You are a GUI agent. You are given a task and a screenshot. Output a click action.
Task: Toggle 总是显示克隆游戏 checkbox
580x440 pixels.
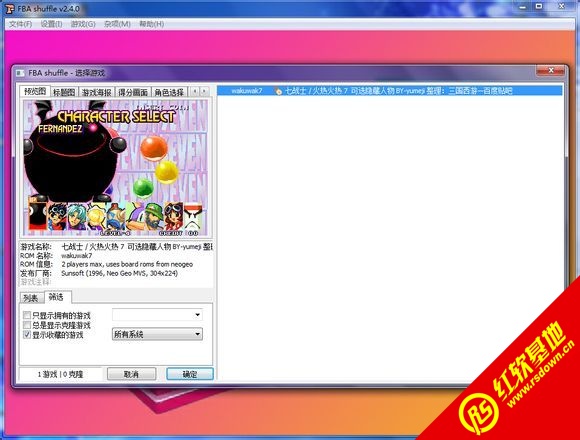pyautogui.click(x=27, y=325)
